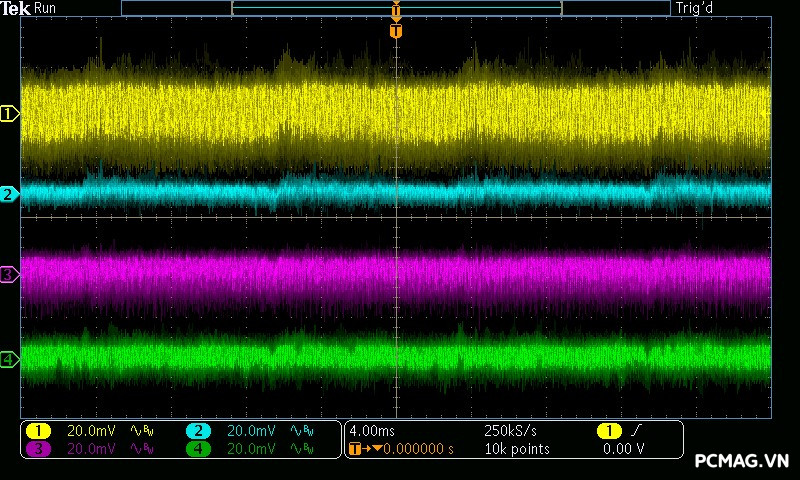Viewport: 800px width, 480px height.
Task: Click the Run acquisition status label
Action: (x=46, y=8)
